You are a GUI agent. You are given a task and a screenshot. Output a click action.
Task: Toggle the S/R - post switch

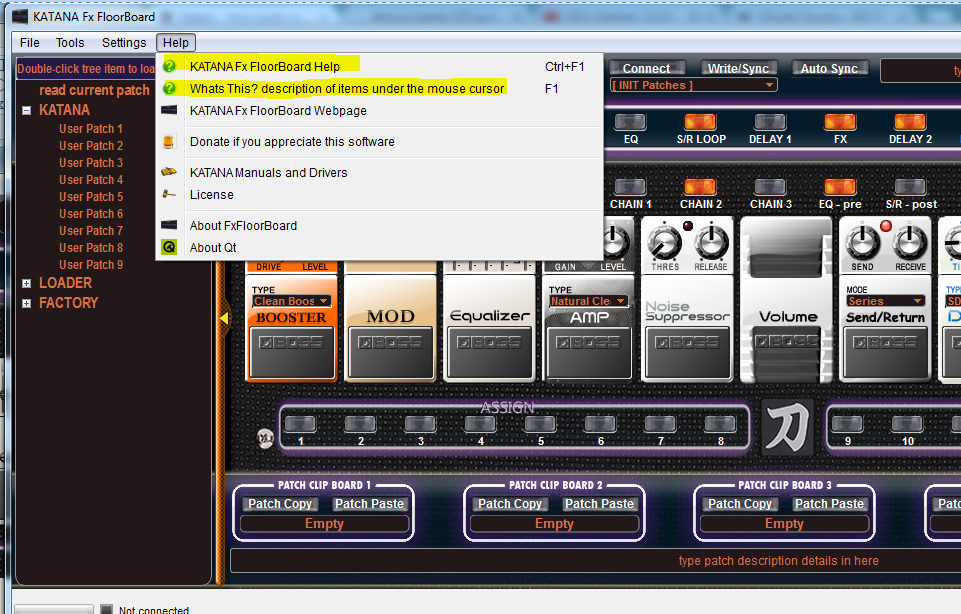910,186
